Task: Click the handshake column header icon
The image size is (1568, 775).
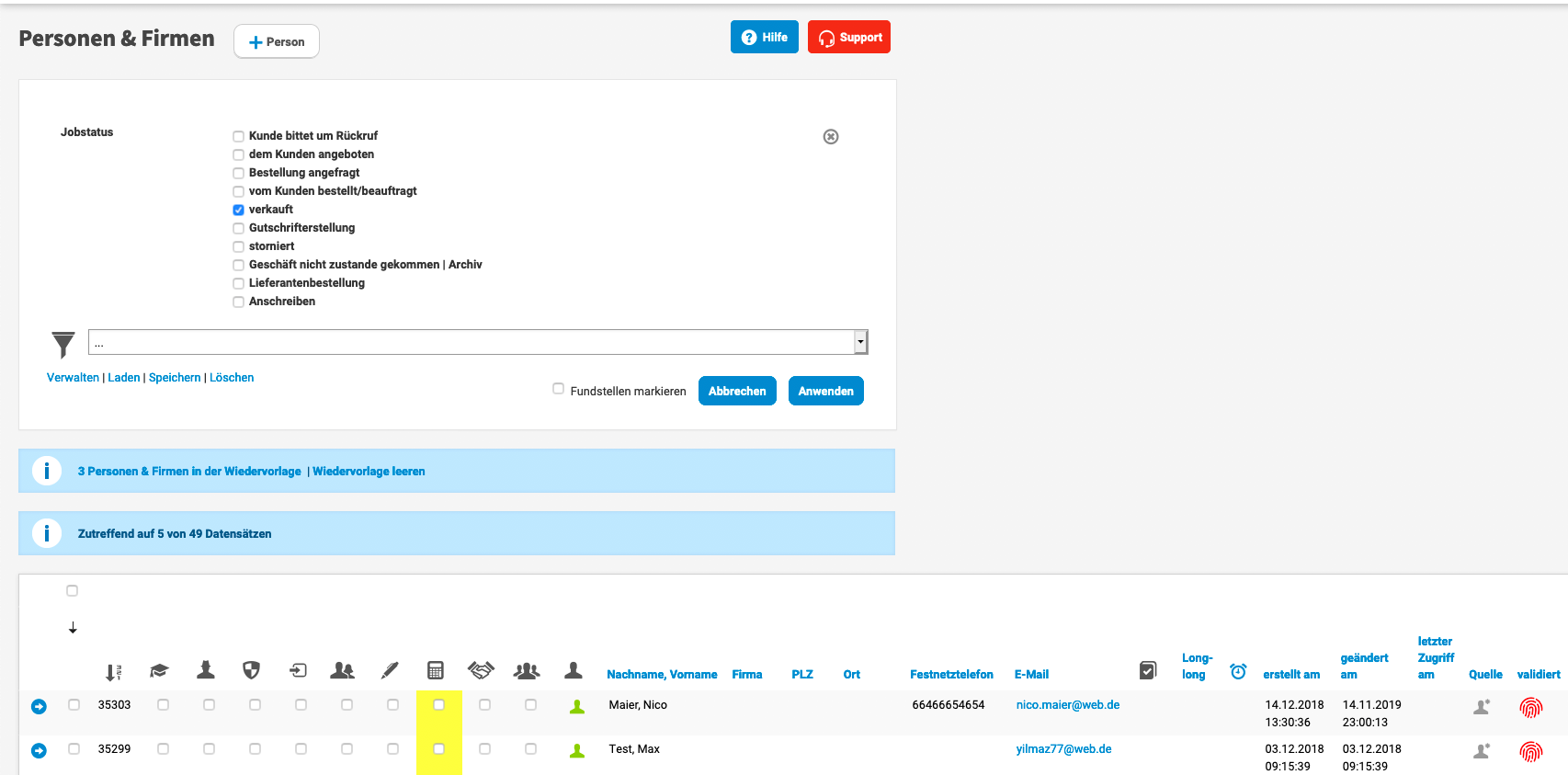Action: tap(481, 670)
